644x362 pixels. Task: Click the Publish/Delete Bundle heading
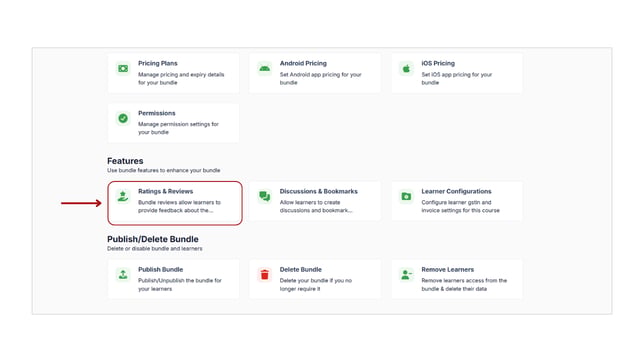tap(153, 239)
